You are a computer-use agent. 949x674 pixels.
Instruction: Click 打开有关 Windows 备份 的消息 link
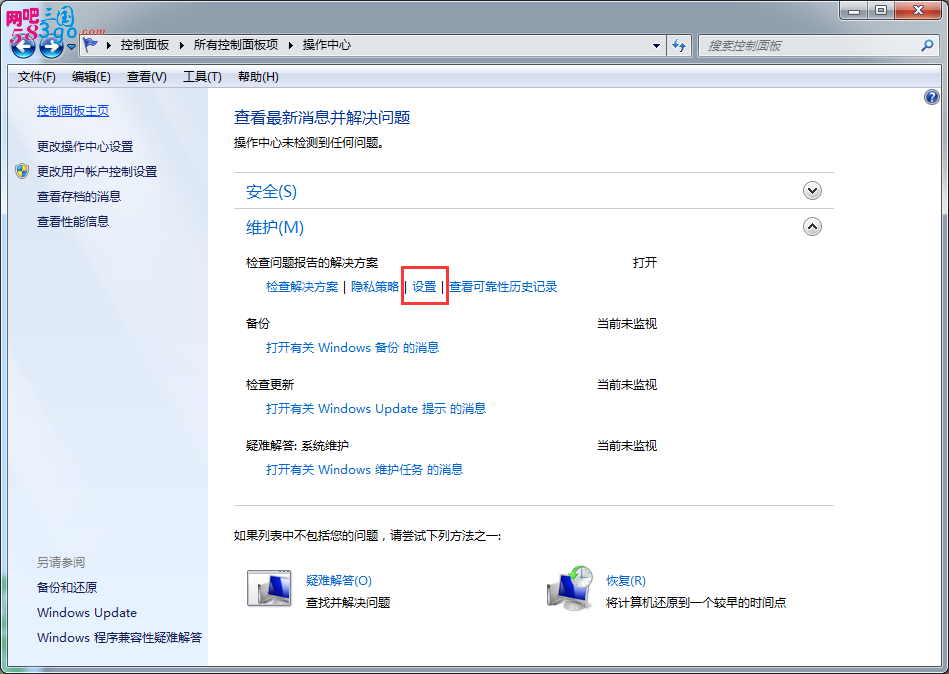(x=353, y=348)
